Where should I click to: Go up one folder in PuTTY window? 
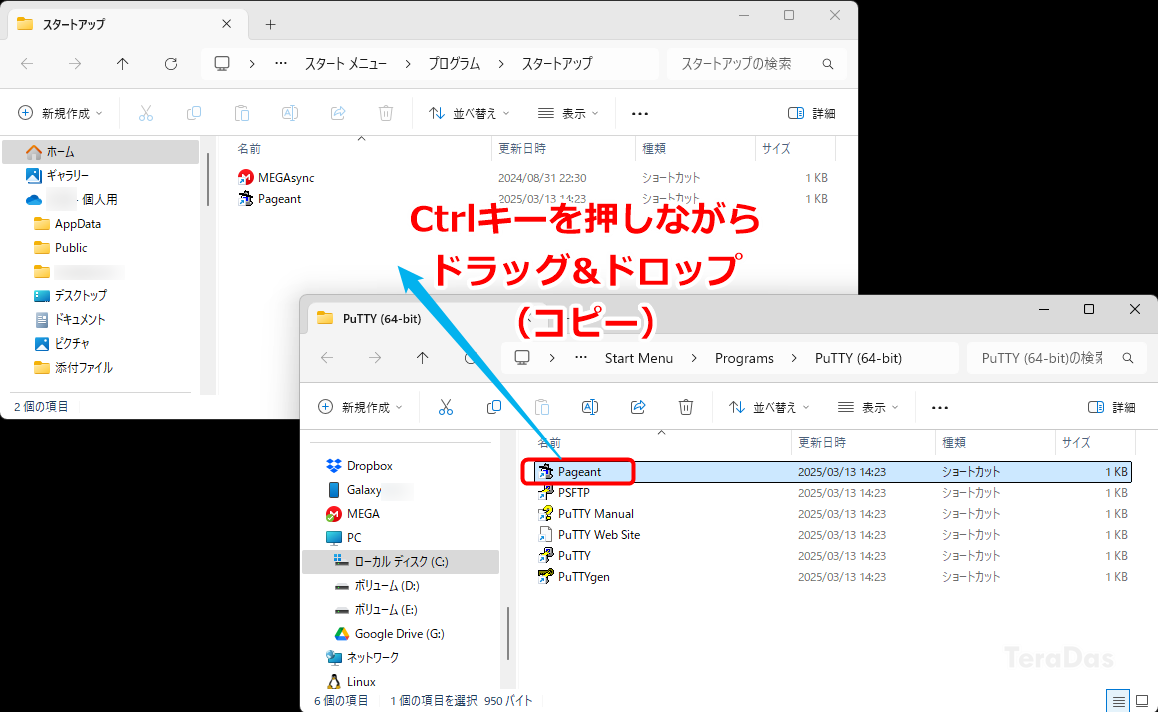pos(422,358)
